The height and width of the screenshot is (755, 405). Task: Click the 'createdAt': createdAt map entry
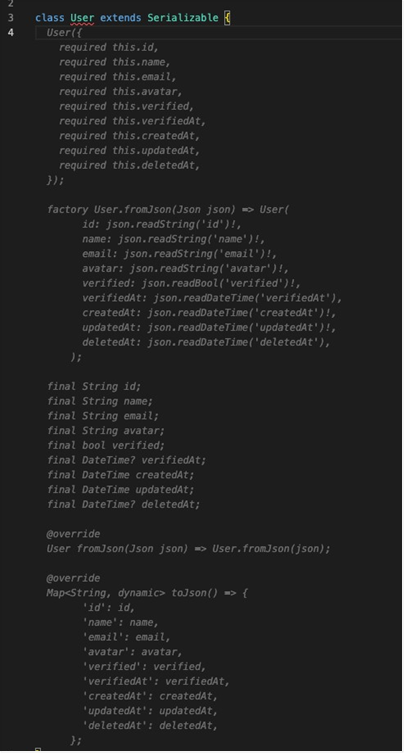click(x=150, y=696)
